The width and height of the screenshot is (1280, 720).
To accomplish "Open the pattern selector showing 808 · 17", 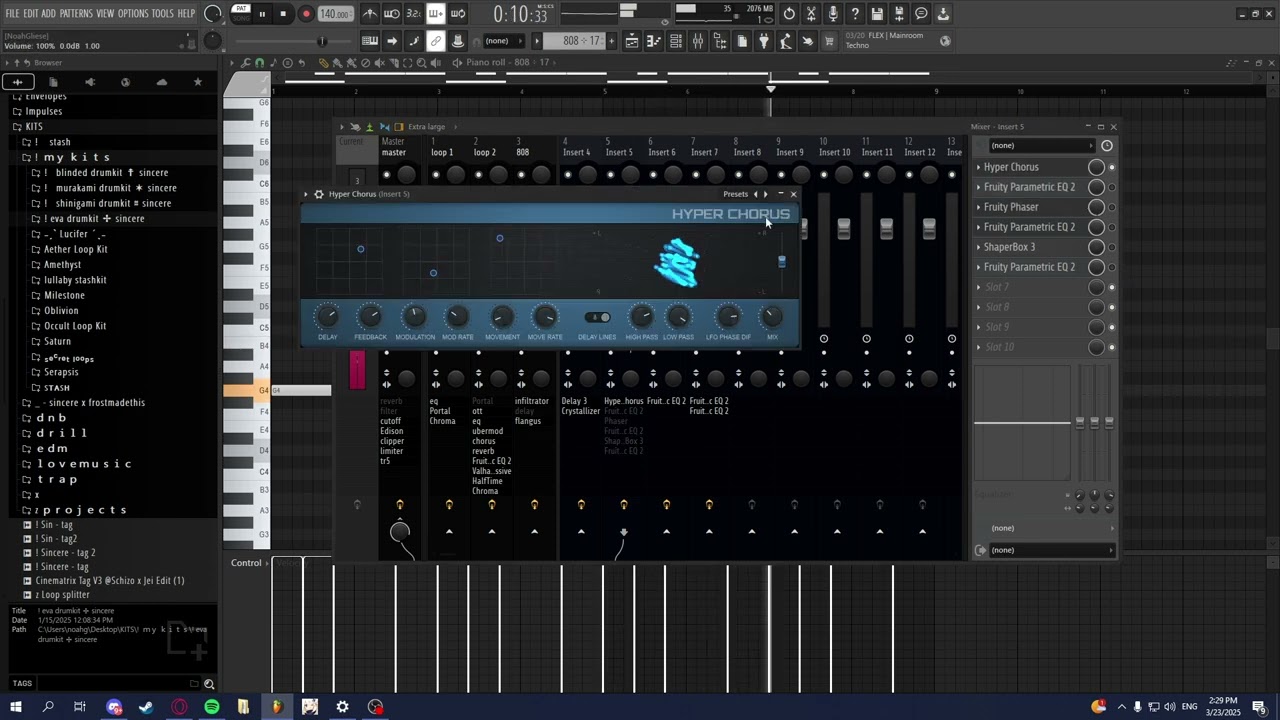I will pyautogui.click(x=581, y=41).
